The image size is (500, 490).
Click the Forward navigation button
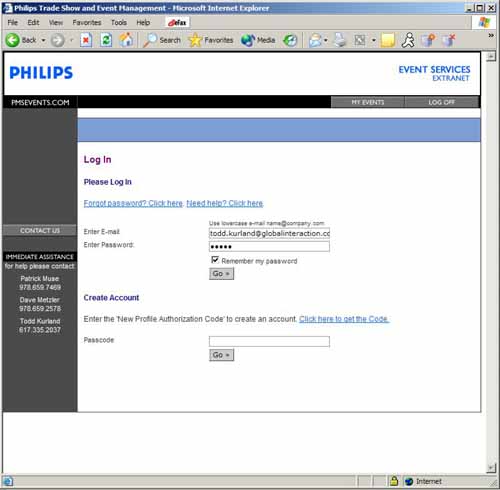[57, 41]
